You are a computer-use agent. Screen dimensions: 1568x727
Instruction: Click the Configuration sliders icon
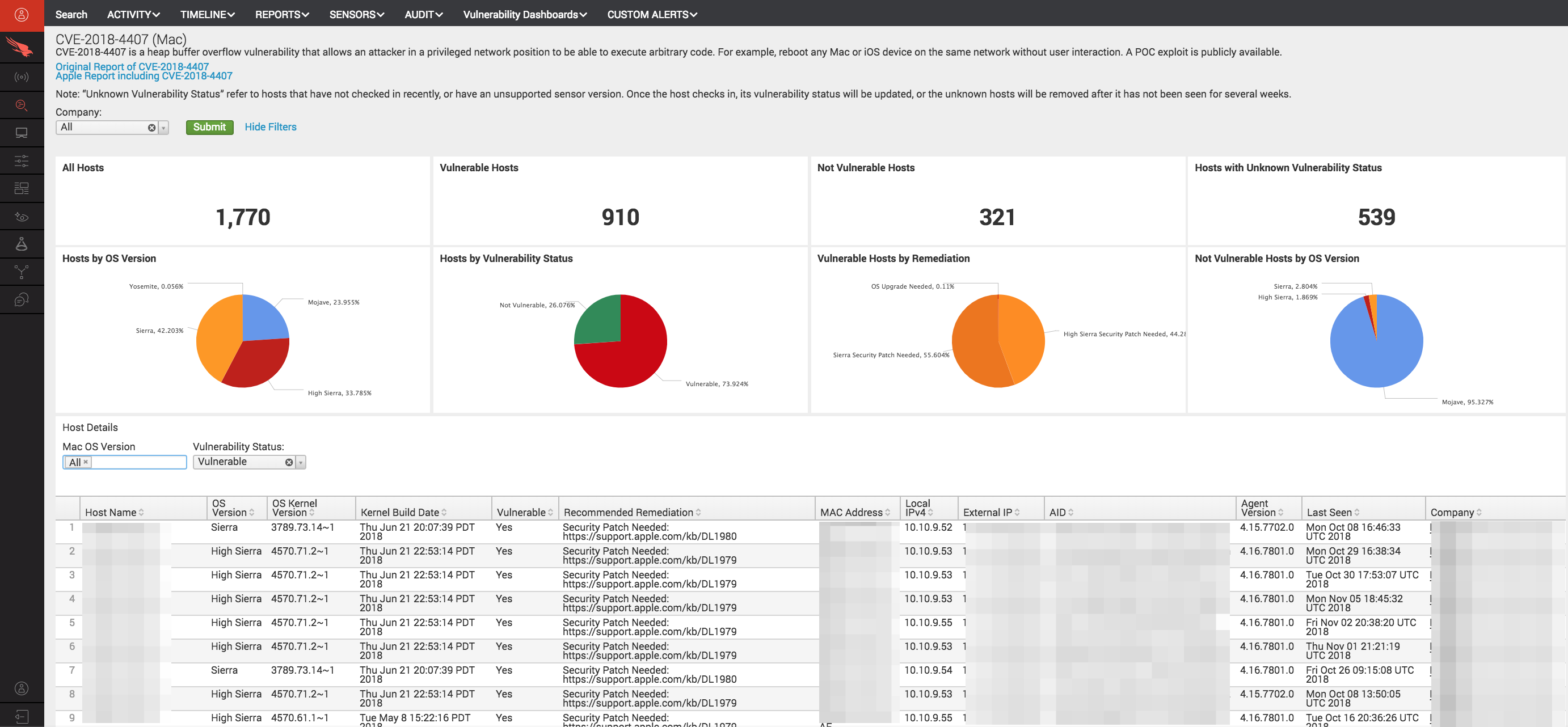pyautogui.click(x=22, y=160)
